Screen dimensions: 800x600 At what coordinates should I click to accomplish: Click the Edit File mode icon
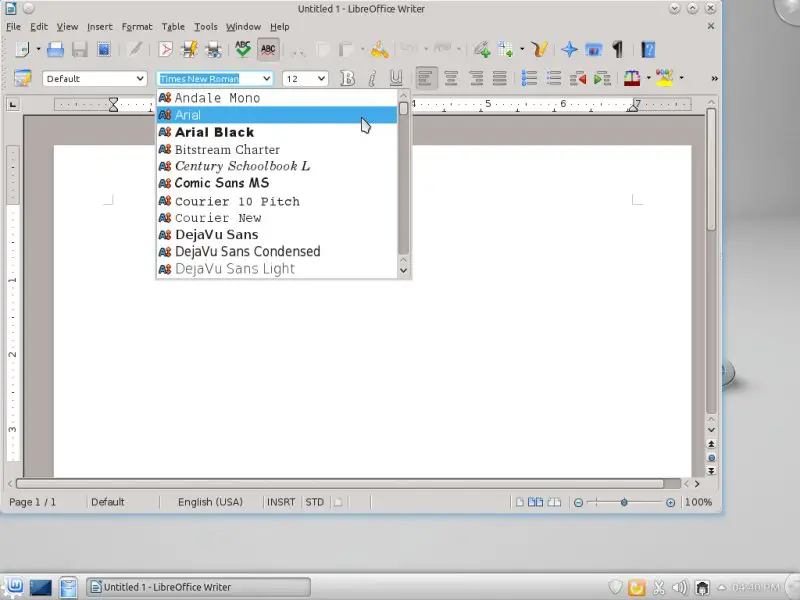click(135, 49)
